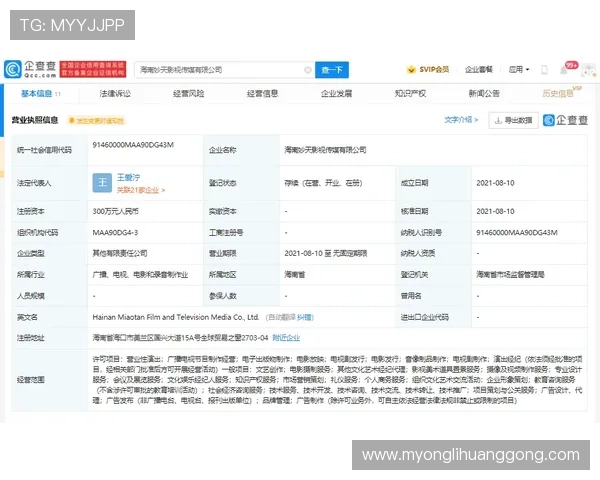
Task: Open the Qcc.com logo homepage
Action: 30,70
